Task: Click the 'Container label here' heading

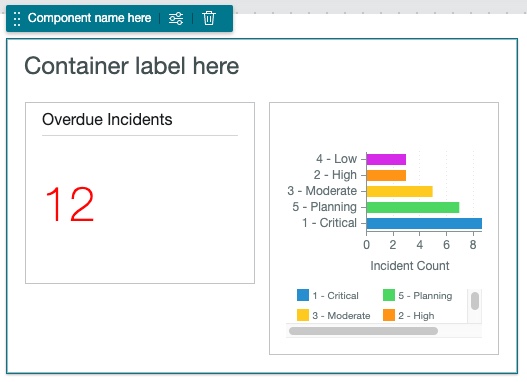Action: (x=132, y=66)
